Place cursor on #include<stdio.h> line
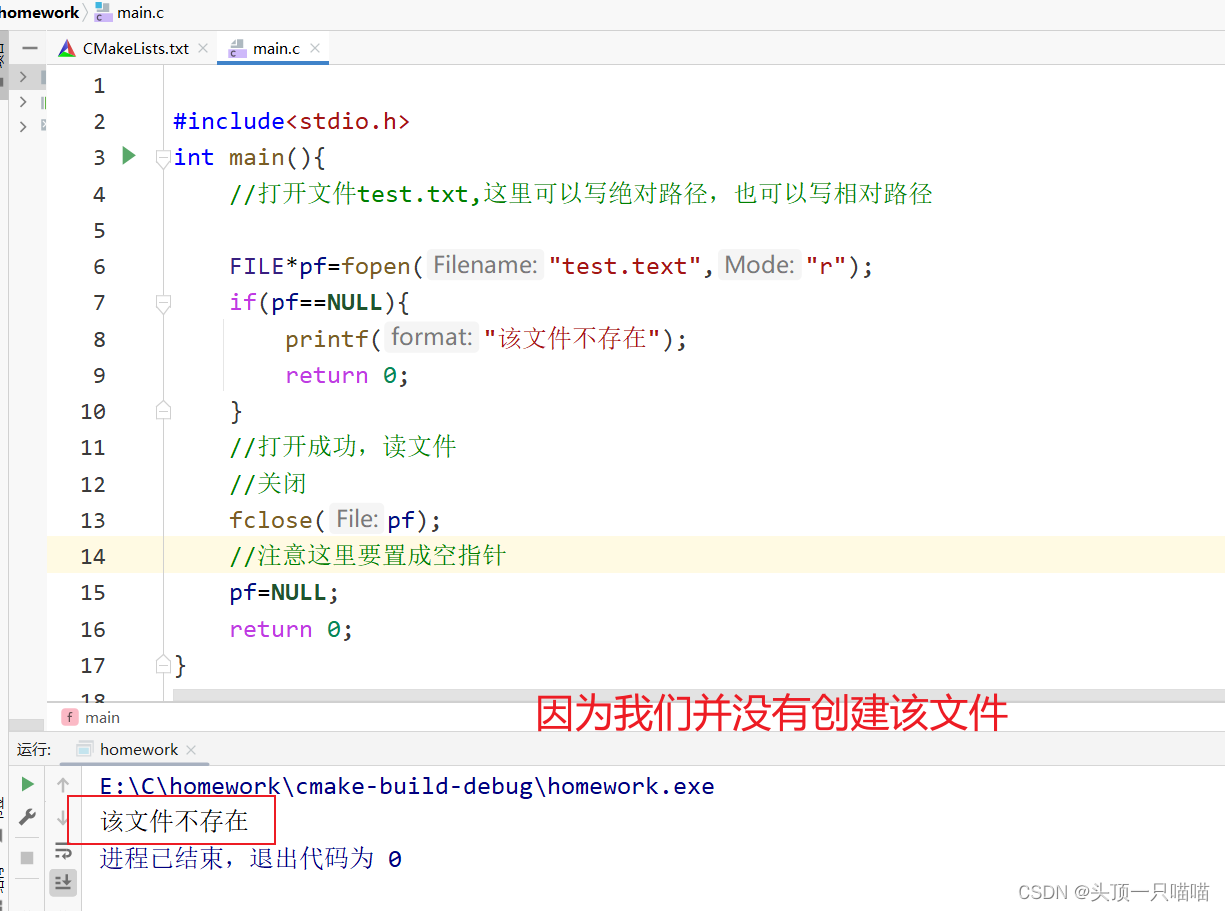 tap(292, 122)
